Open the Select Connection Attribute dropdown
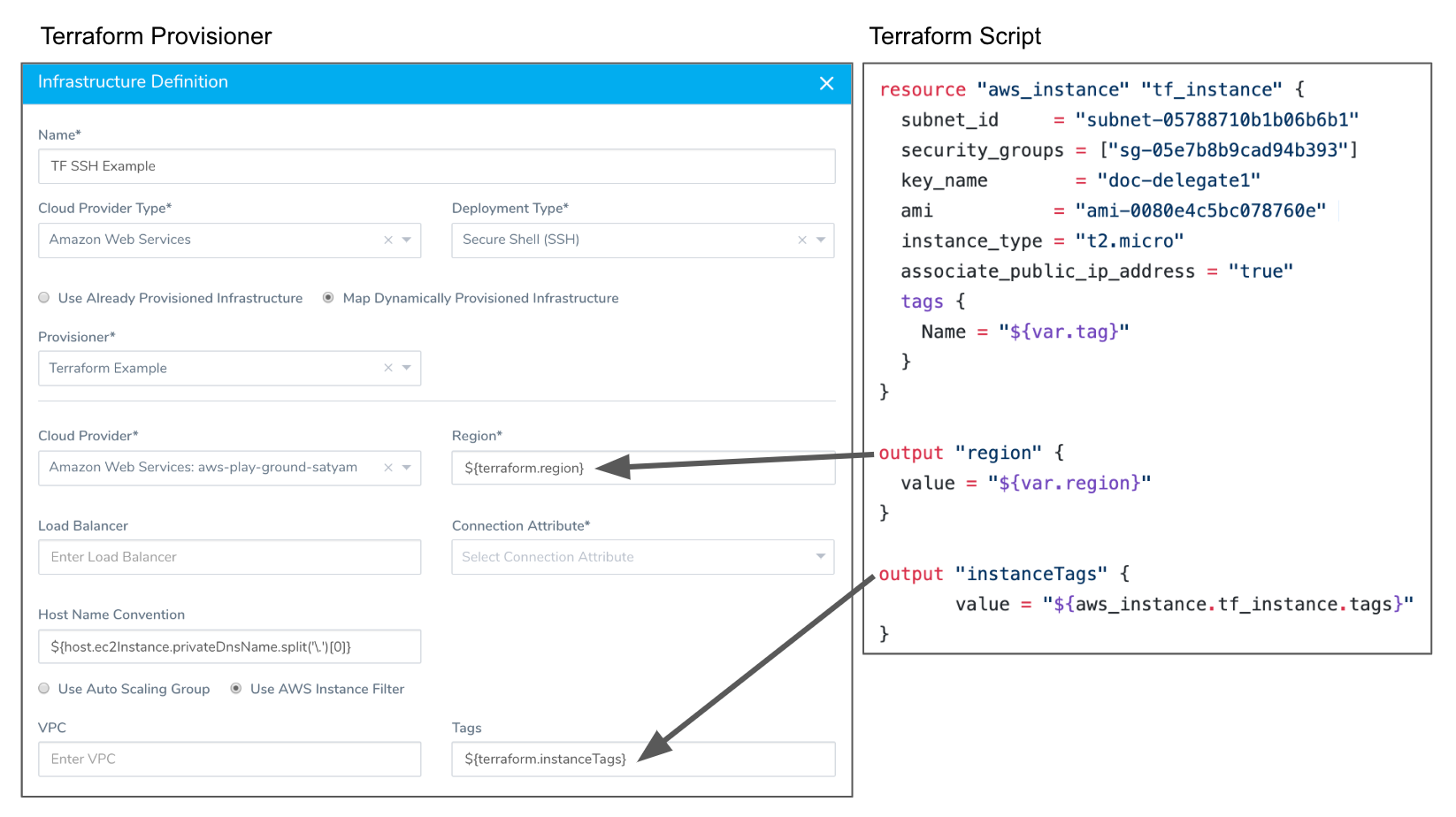Viewport: 1456px width, 817px height. tap(643, 557)
